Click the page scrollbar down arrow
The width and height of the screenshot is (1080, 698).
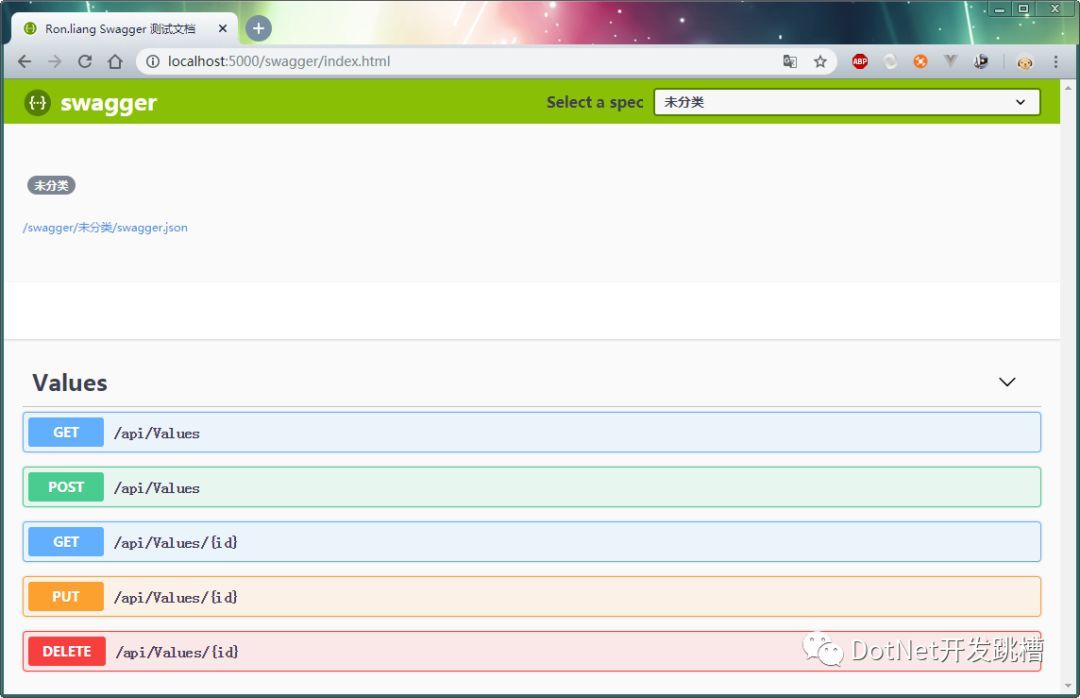1068,686
